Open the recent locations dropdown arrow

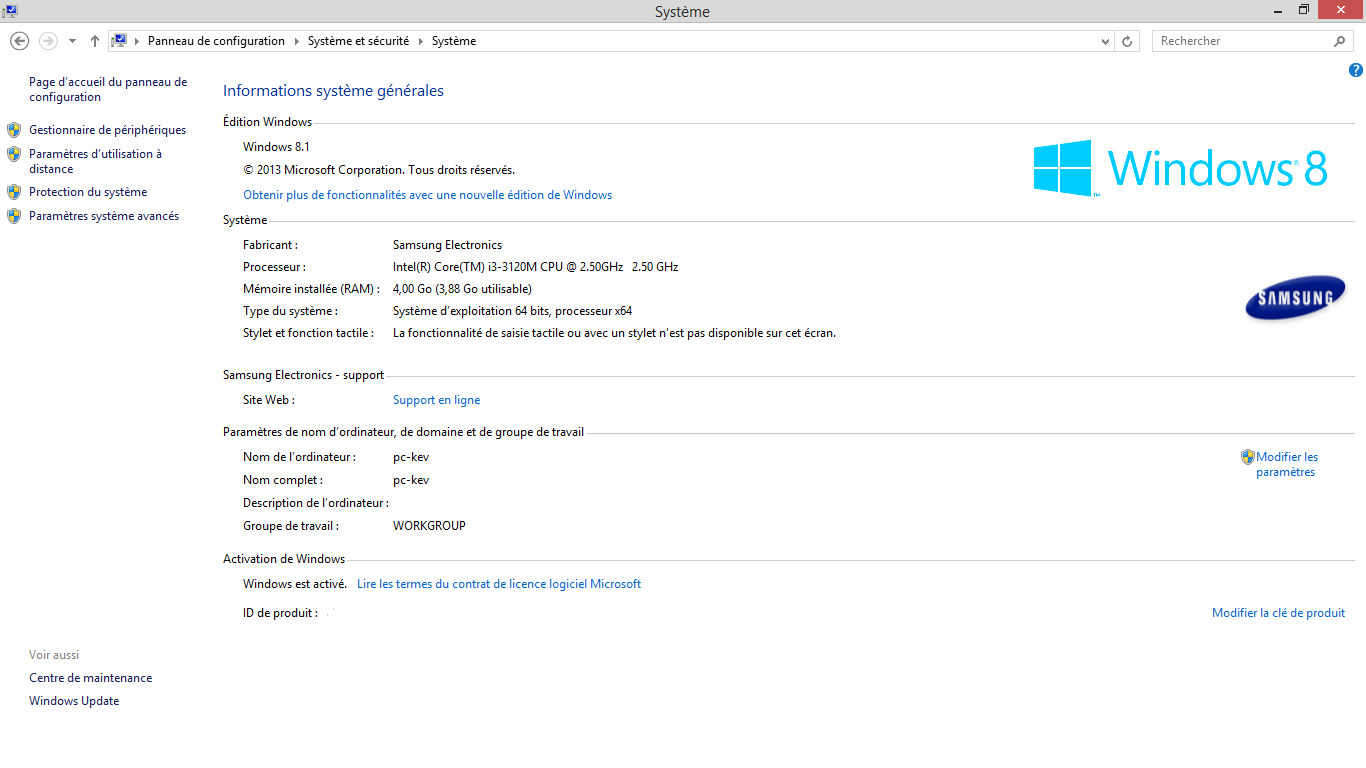[72, 41]
